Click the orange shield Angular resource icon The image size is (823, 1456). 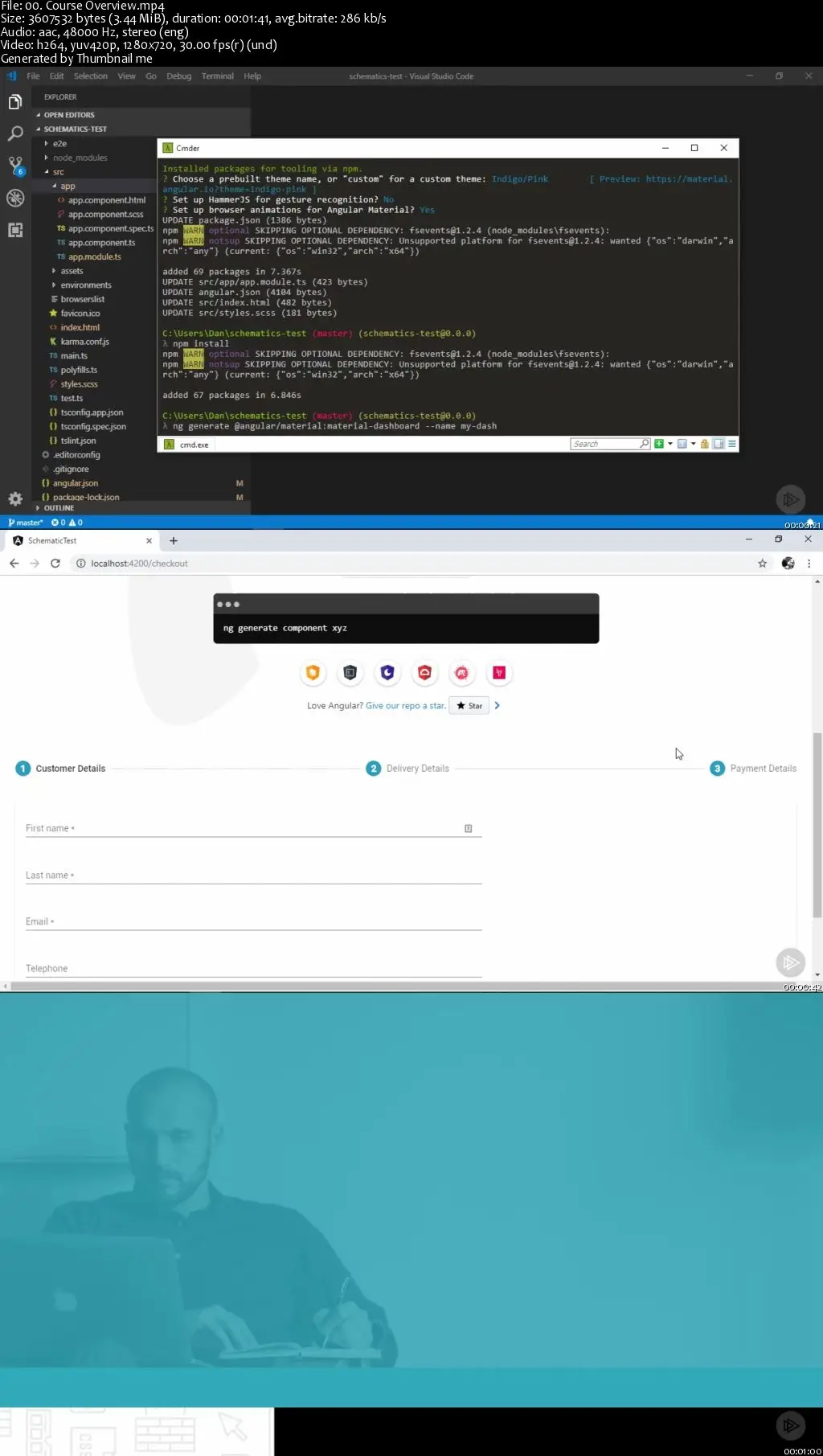[x=313, y=673]
